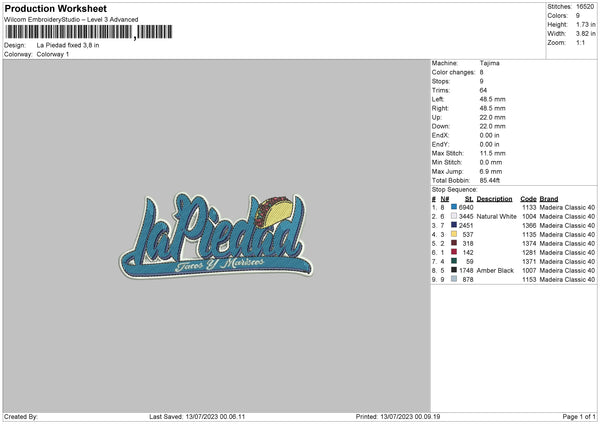Screen dimensions: 600x424
Task: Click the Max Stitch value '11.5 mm'
Action: [x=492, y=153]
